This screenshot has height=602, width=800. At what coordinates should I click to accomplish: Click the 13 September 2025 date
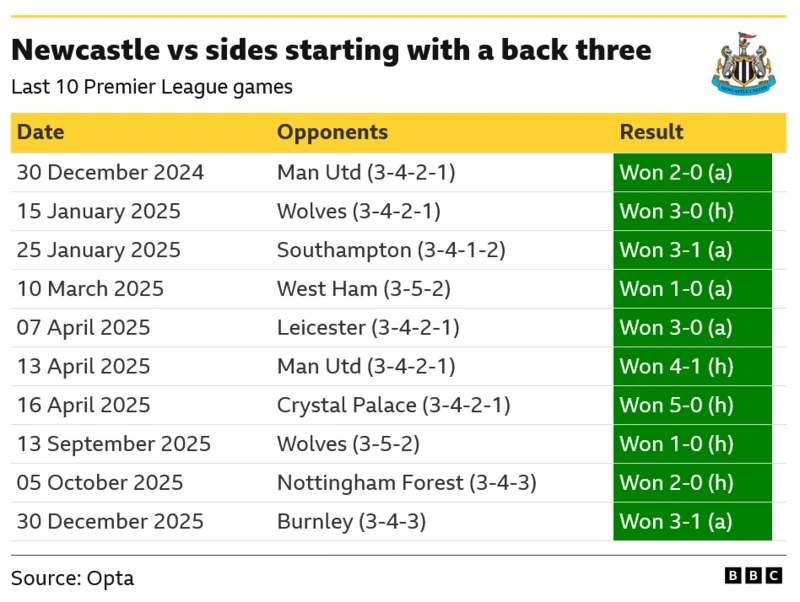tap(112, 444)
